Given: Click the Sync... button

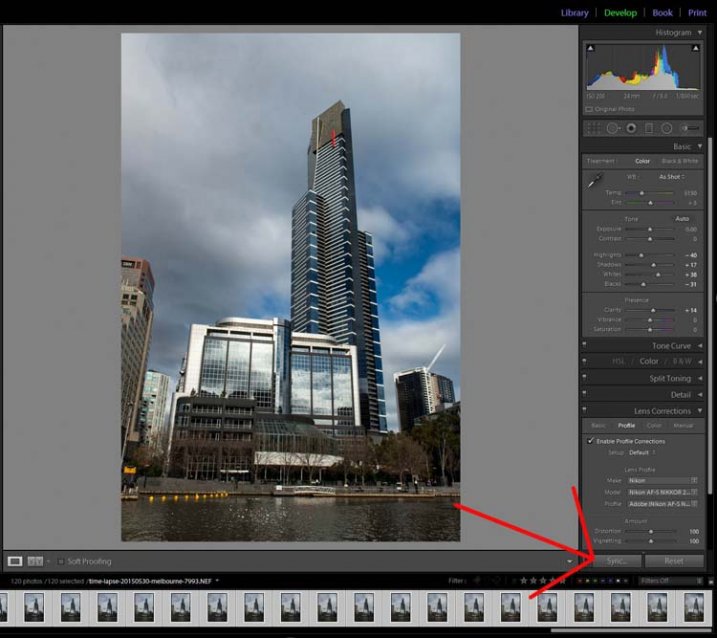Looking at the screenshot, I should (x=615, y=561).
